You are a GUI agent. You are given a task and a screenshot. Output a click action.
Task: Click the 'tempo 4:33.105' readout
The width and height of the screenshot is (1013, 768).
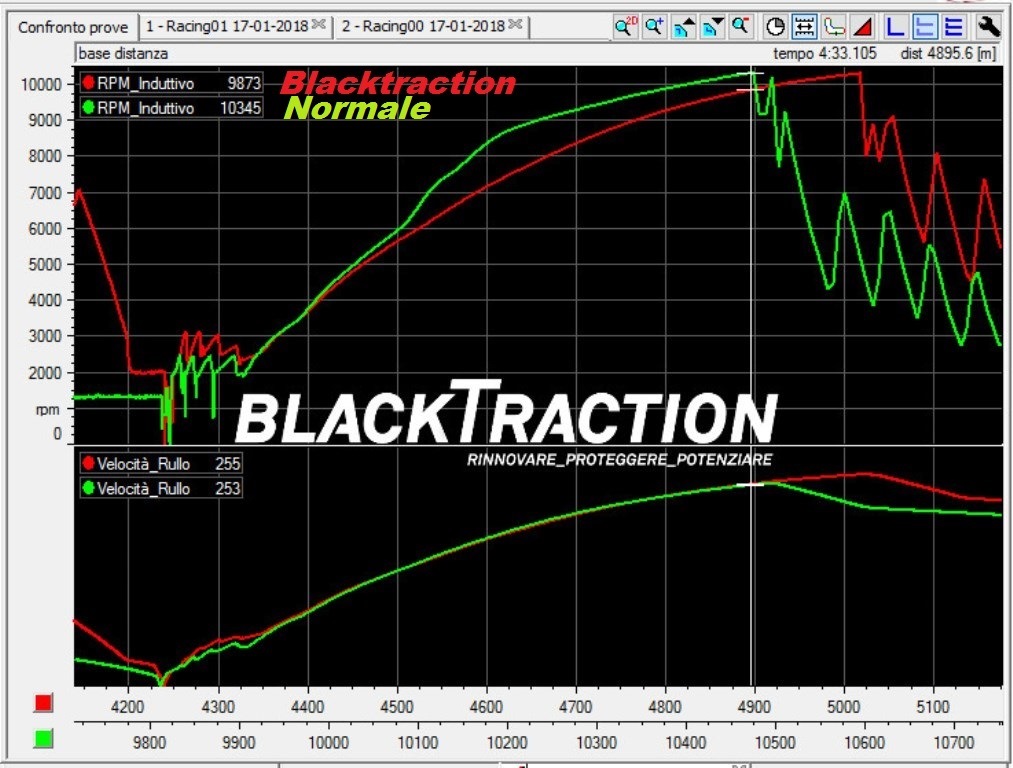coord(825,54)
